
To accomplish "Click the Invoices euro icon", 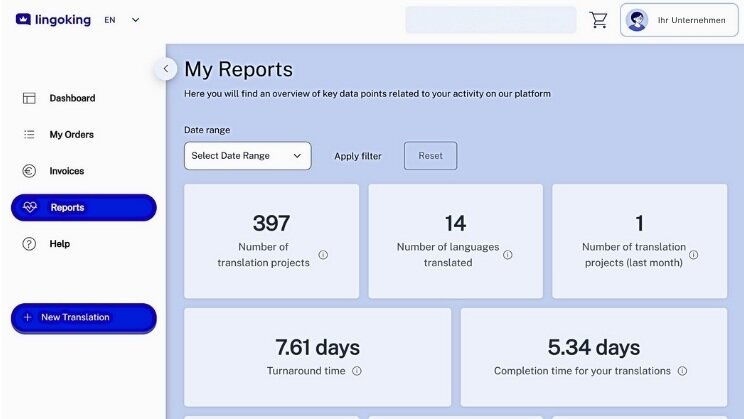I will (29, 171).
